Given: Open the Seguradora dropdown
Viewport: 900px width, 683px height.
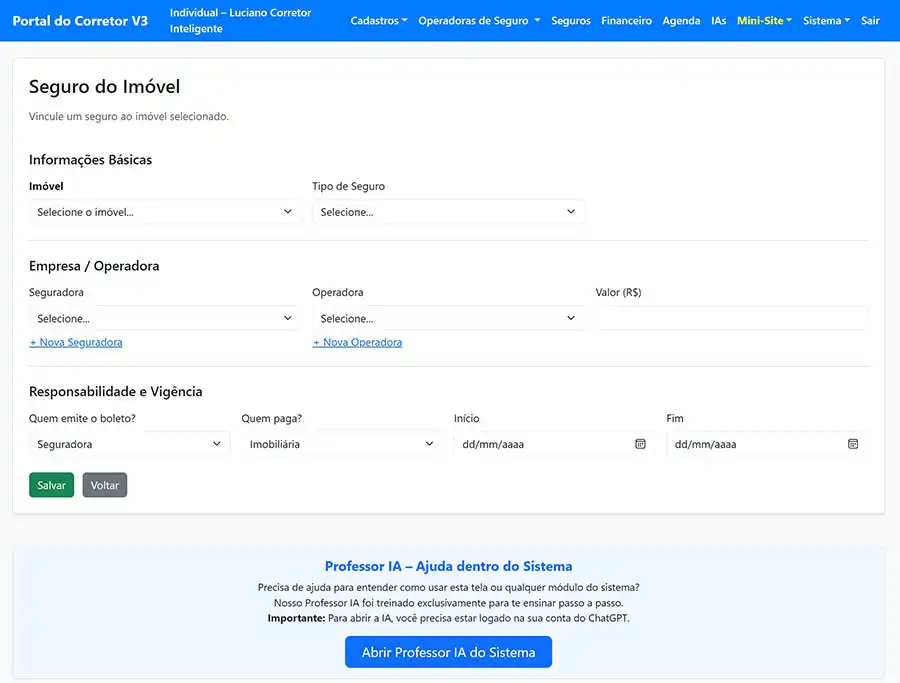Looking at the screenshot, I should pyautogui.click(x=162, y=317).
